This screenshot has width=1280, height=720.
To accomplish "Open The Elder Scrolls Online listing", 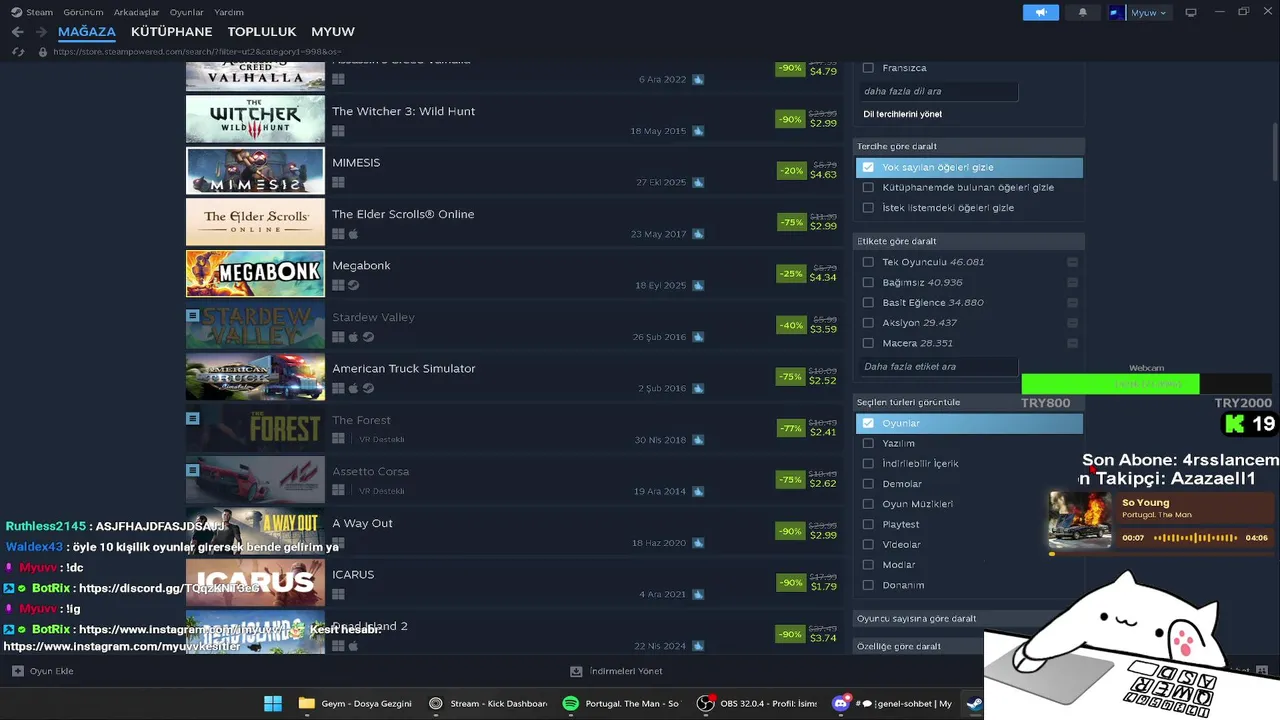I will pos(513,222).
